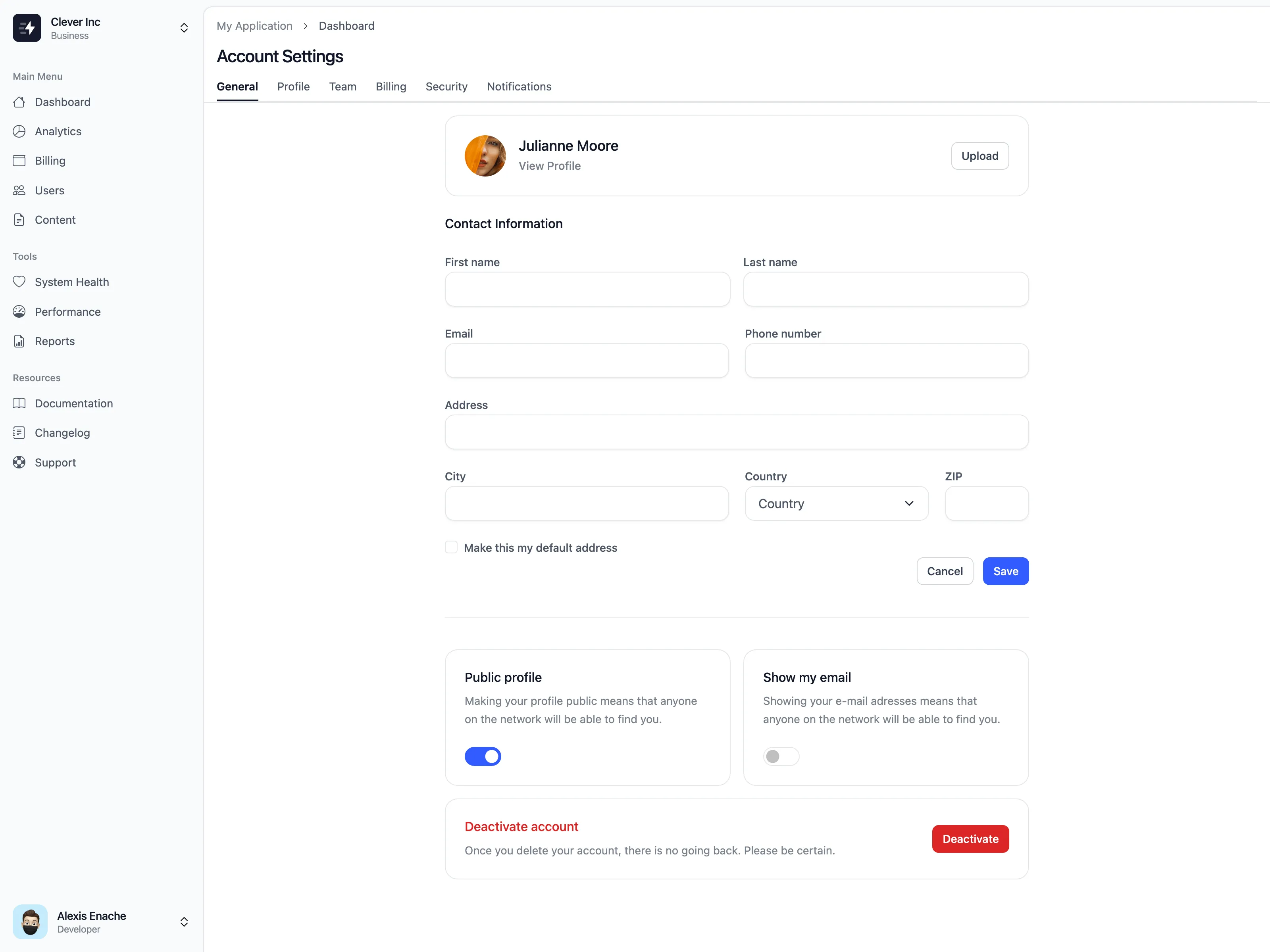
Task: Enable the Show my email toggle
Action: pyautogui.click(x=781, y=756)
